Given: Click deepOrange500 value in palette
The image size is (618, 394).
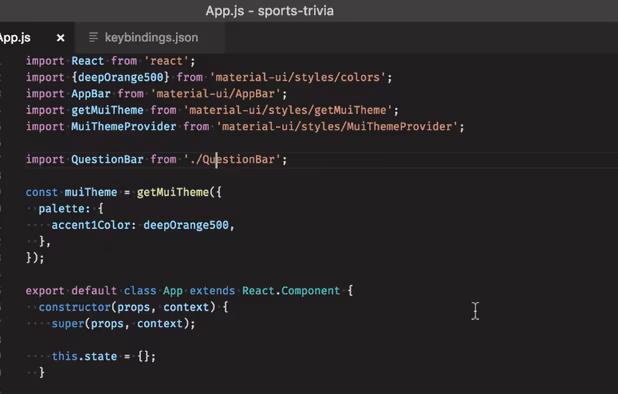Looking at the screenshot, I should 186,225.
